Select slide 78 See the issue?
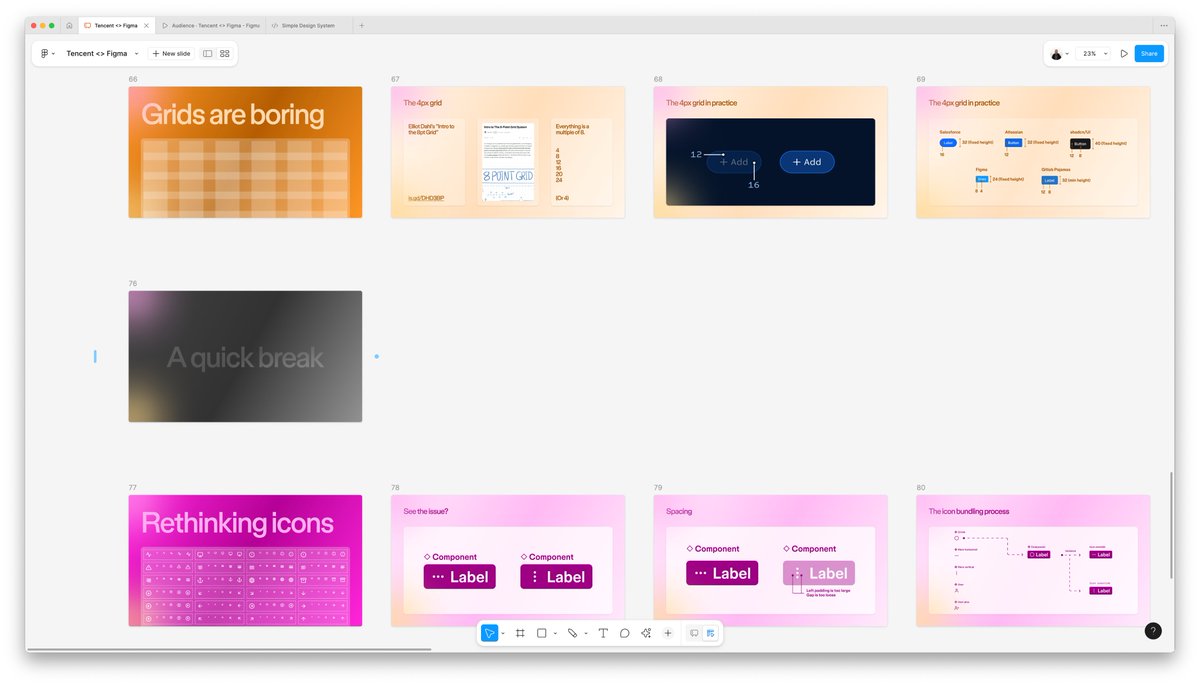Image resolution: width=1200 pixels, height=686 pixels. (508, 560)
